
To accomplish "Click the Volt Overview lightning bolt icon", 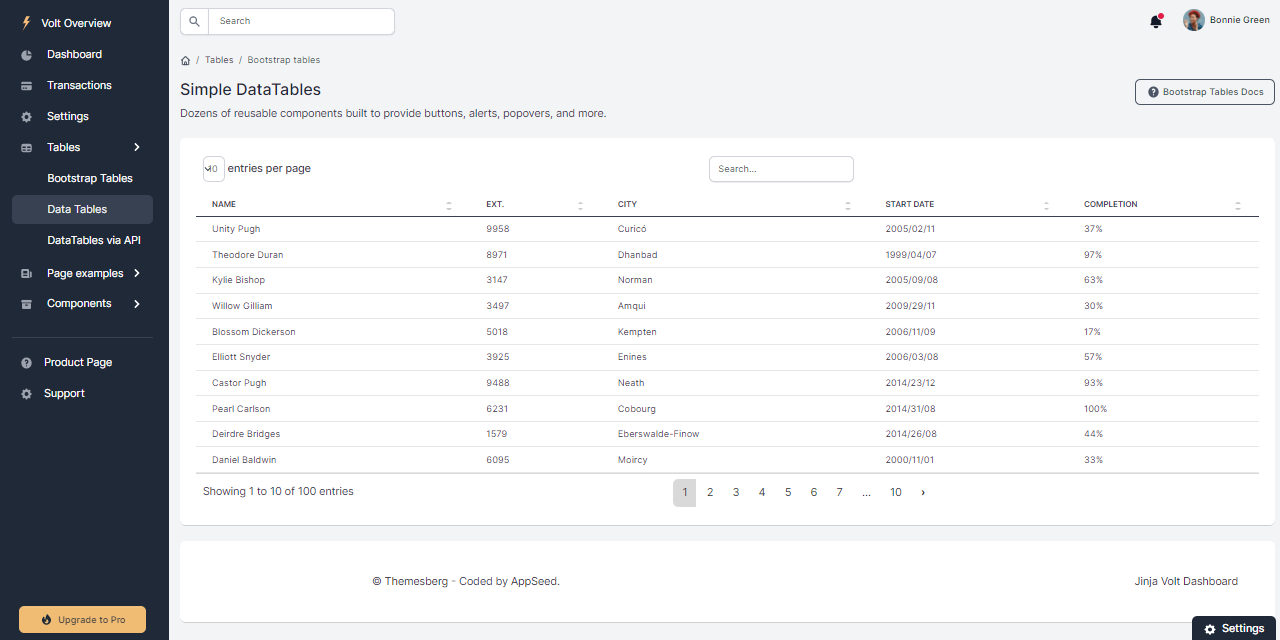I will pos(26,23).
